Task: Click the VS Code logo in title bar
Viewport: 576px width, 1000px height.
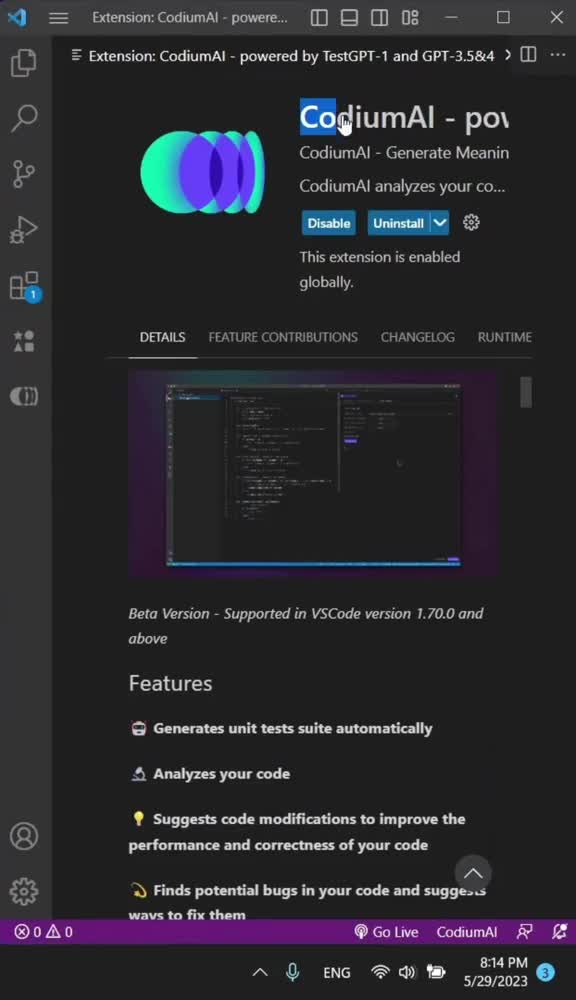Action: 17,17
